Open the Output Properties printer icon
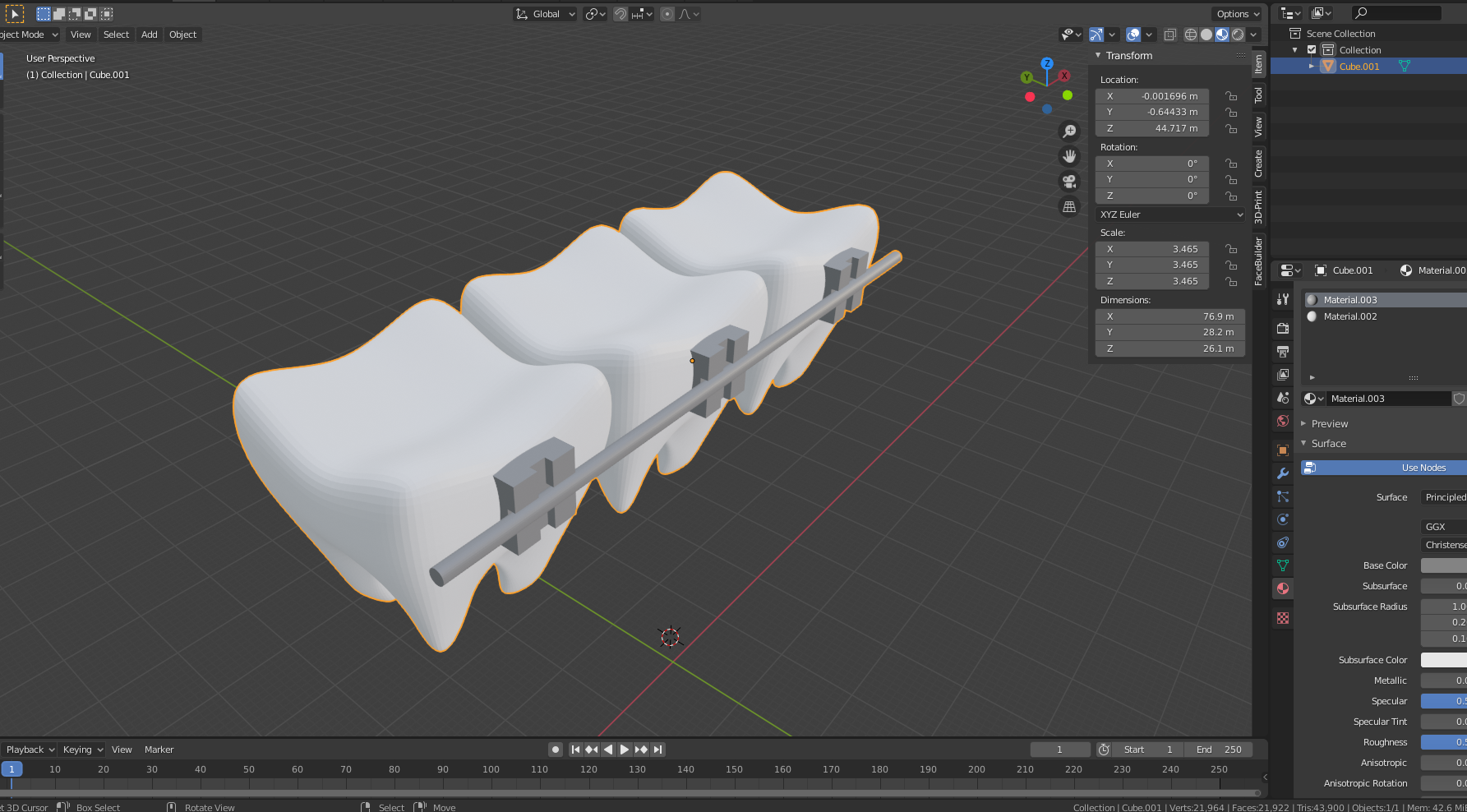 point(1282,351)
